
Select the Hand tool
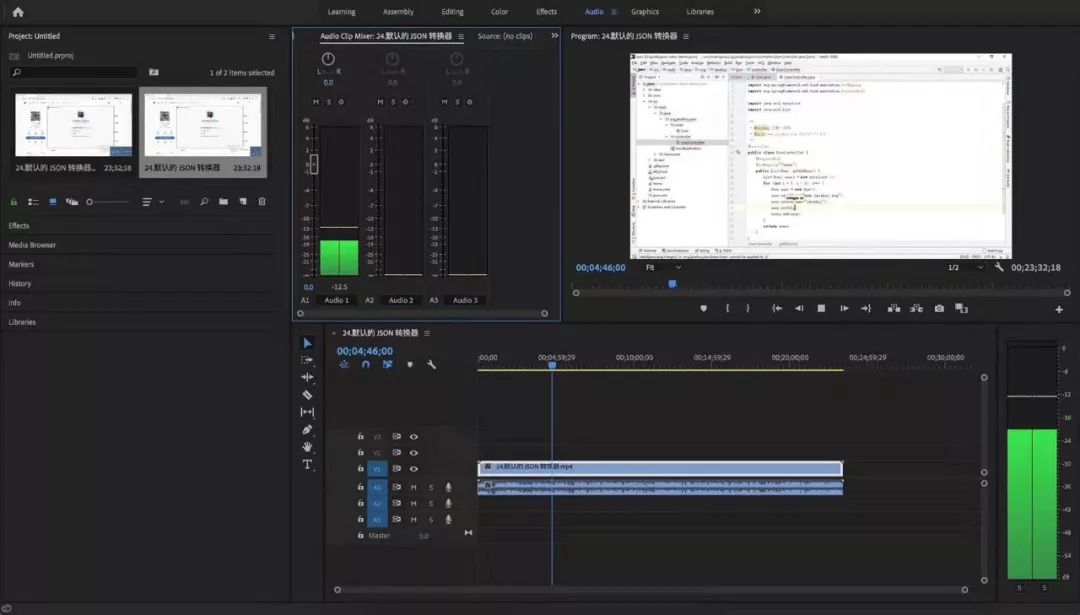307,447
